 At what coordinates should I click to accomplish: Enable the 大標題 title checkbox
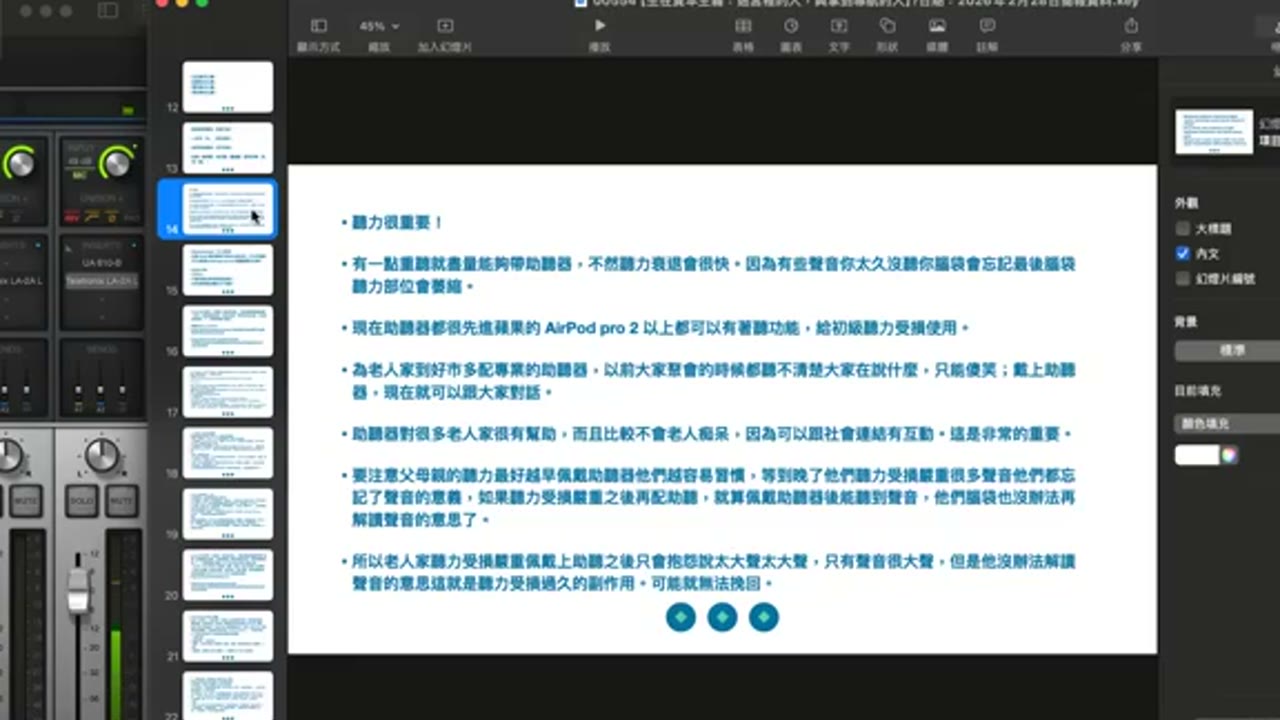1183,228
